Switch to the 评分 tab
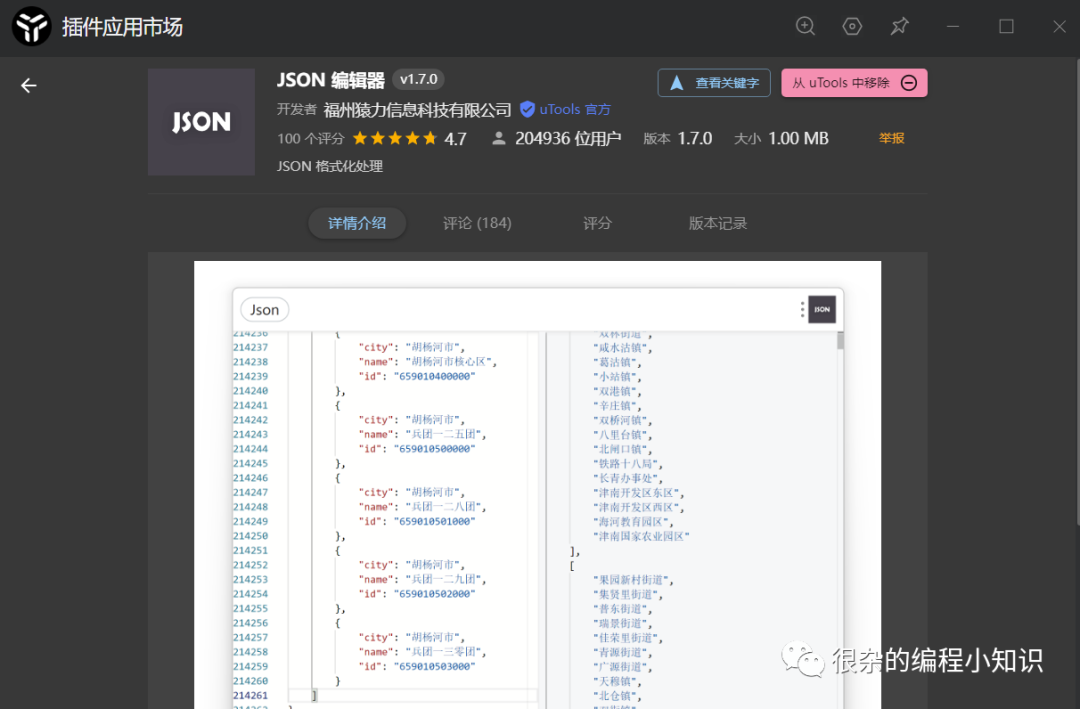This screenshot has width=1080, height=709. point(597,223)
